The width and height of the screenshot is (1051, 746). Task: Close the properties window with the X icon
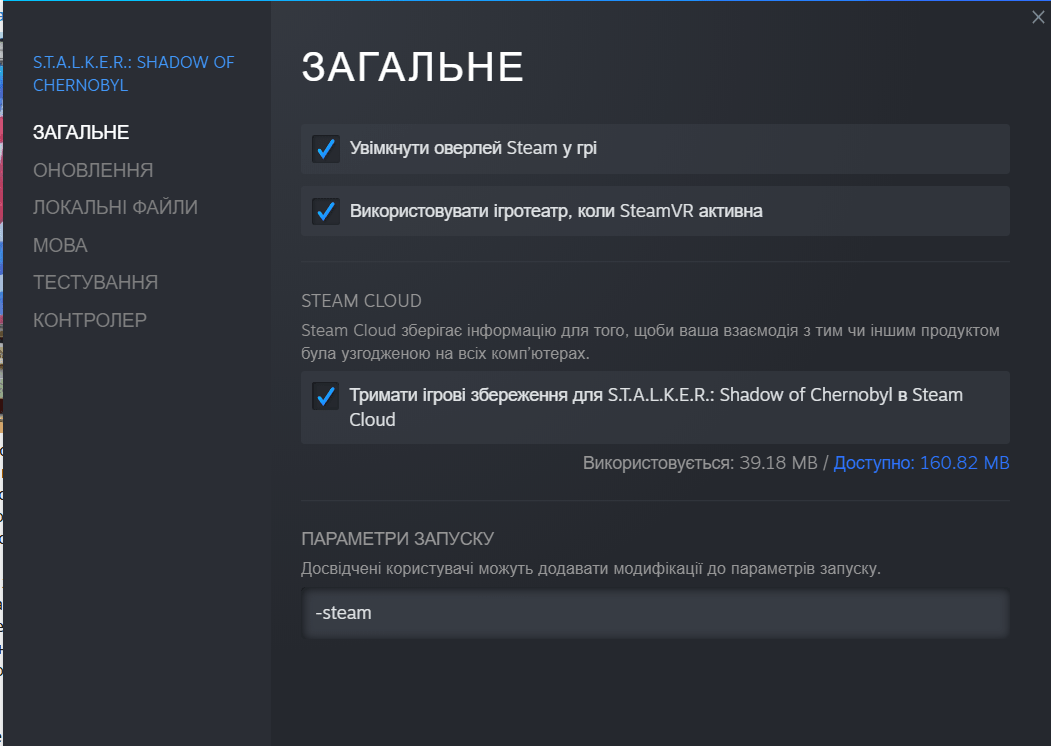tap(1038, 17)
